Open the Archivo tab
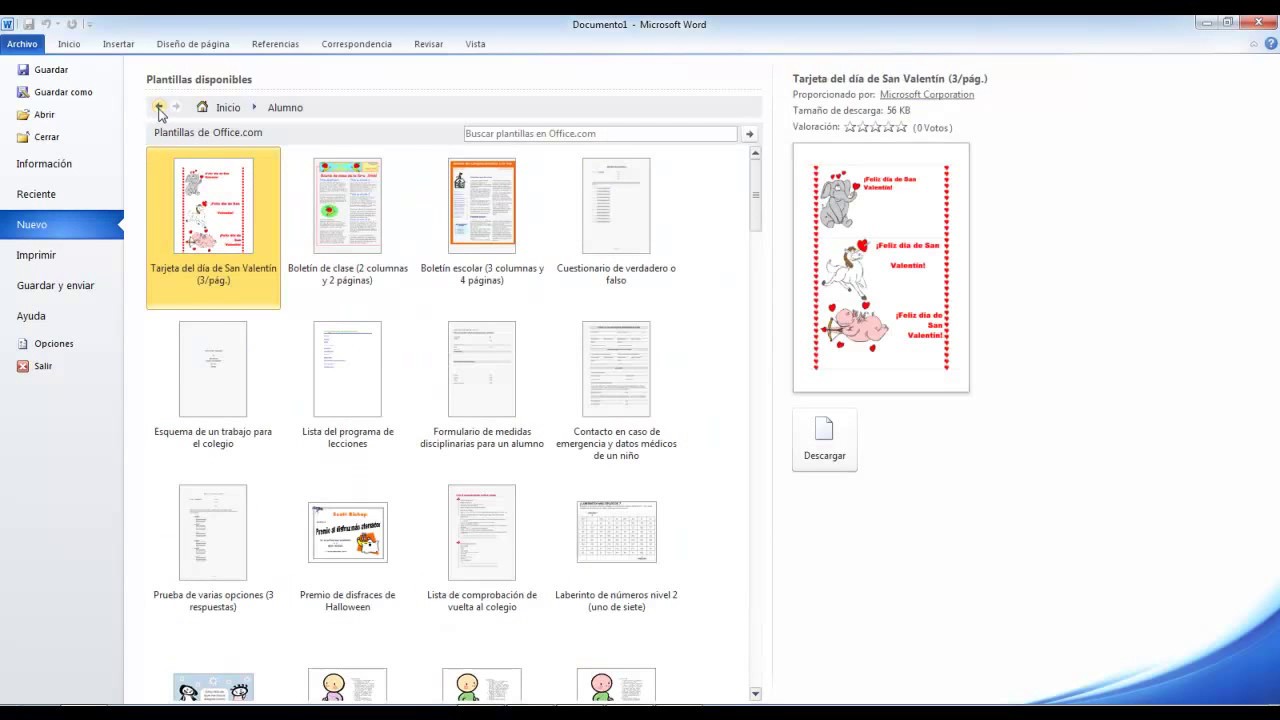 pyautogui.click(x=22, y=44)
